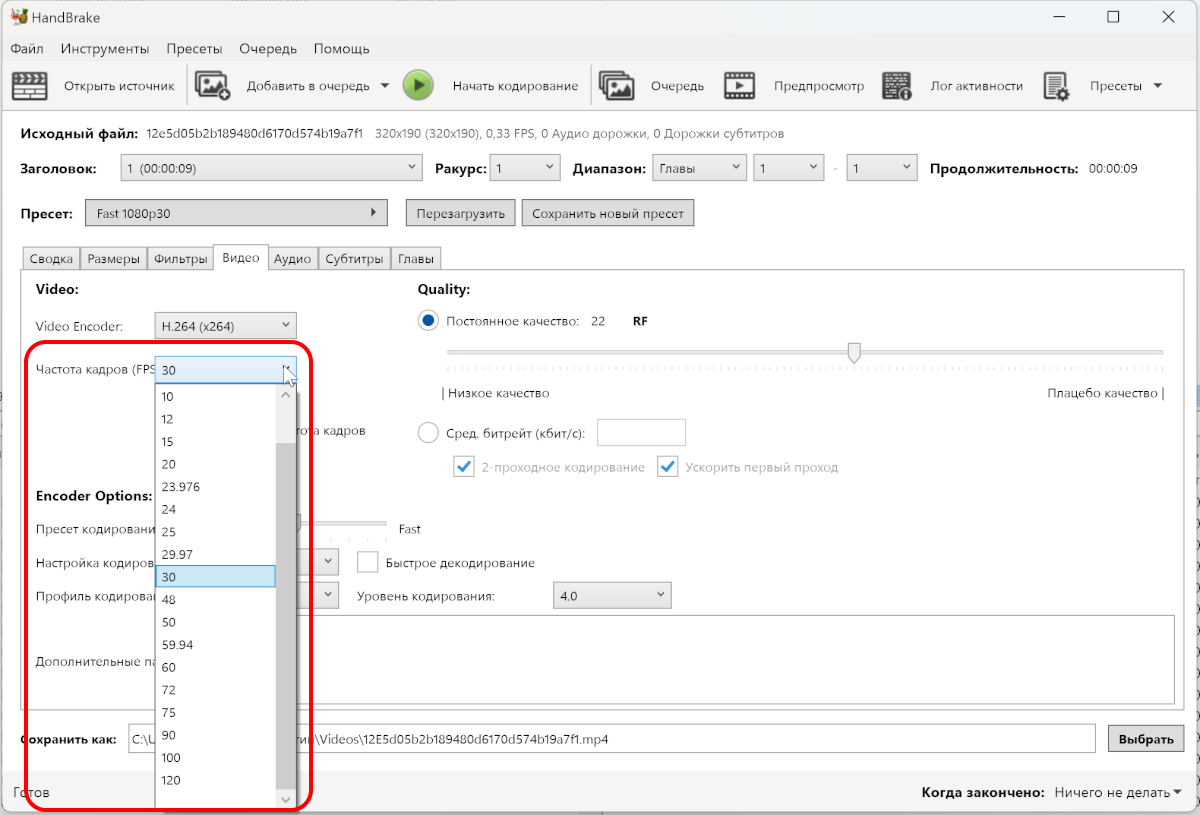Screen dimensions: 1200x815
Task: Open the ending chapter dropdown
Action: [881, 168]
